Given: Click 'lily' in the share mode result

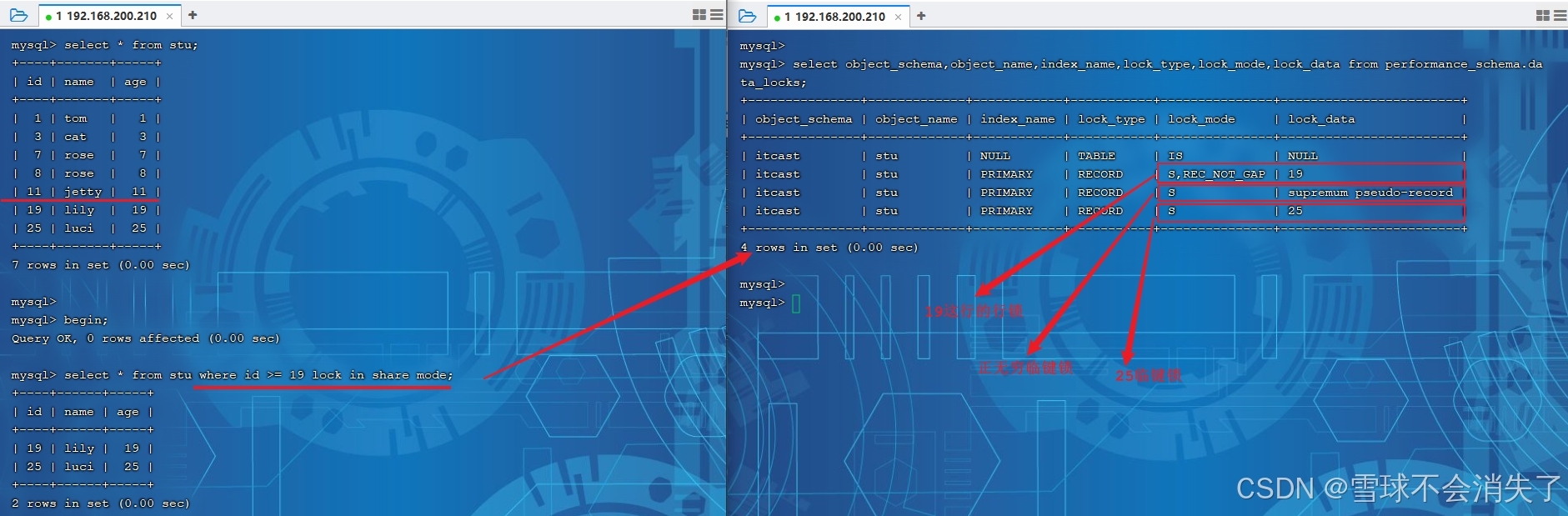Looking at the screenshot, I should [x=79, y=448].
